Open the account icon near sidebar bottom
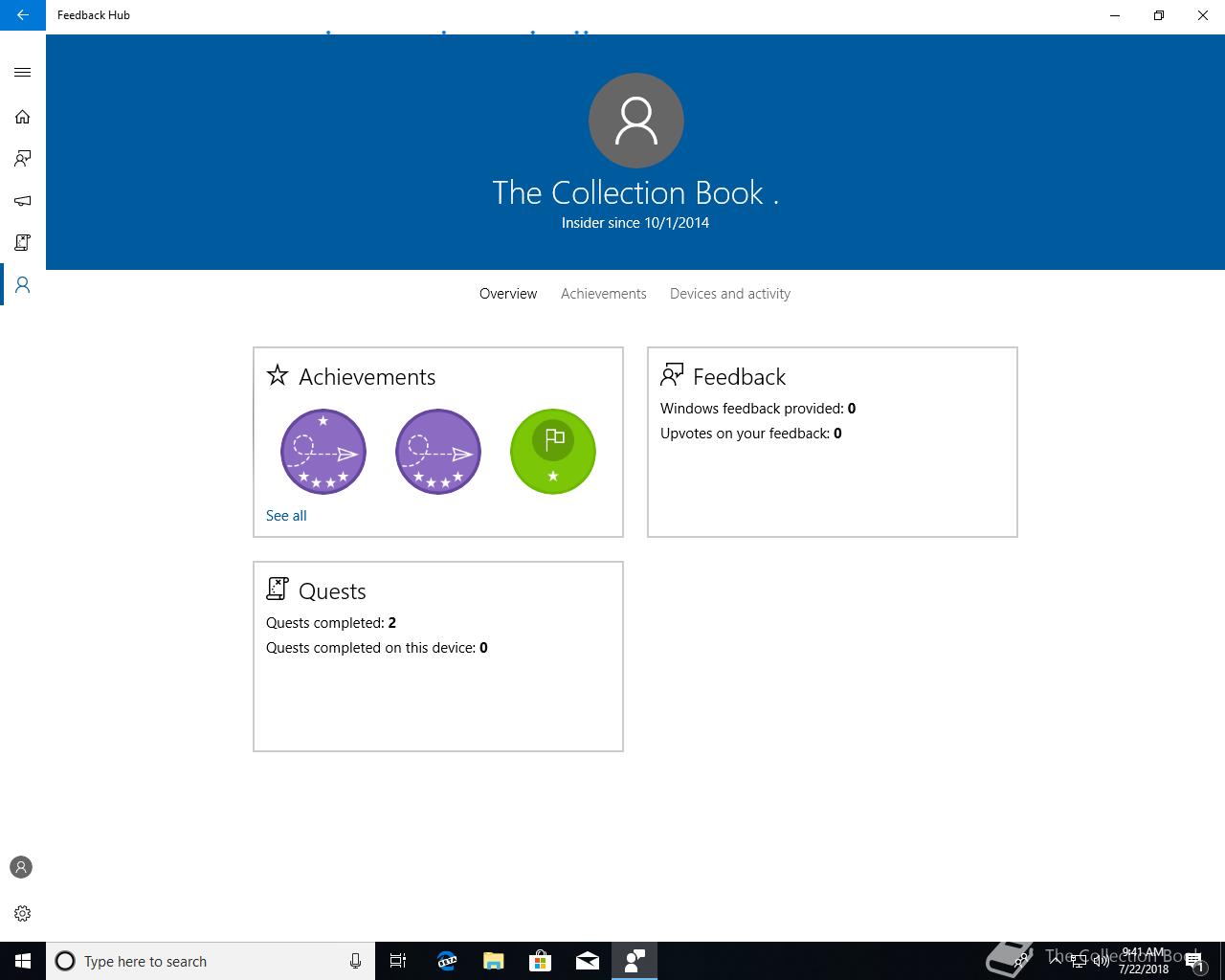 point(21,867)
